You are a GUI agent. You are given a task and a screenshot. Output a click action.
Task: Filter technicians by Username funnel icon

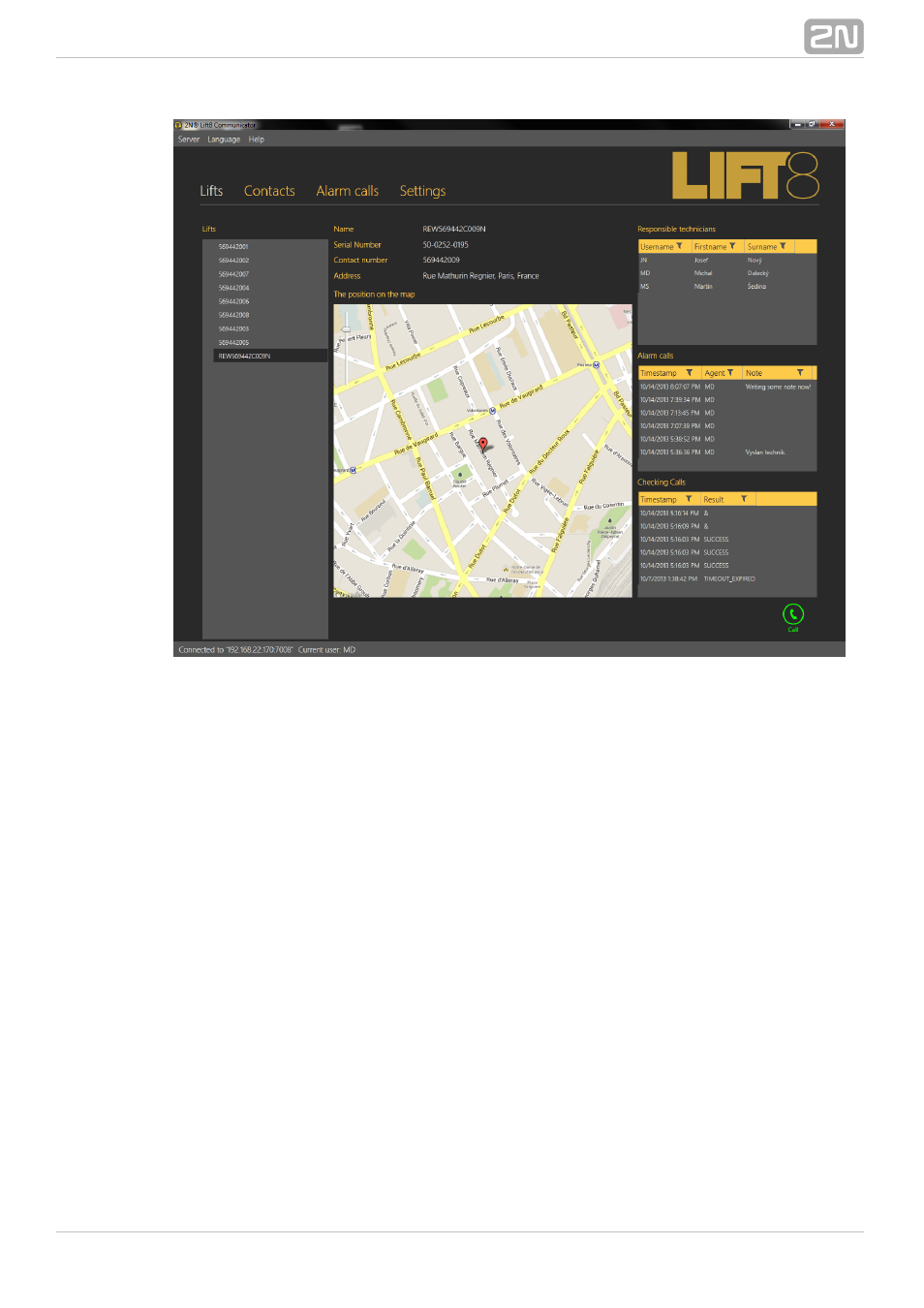pos(679,246)
